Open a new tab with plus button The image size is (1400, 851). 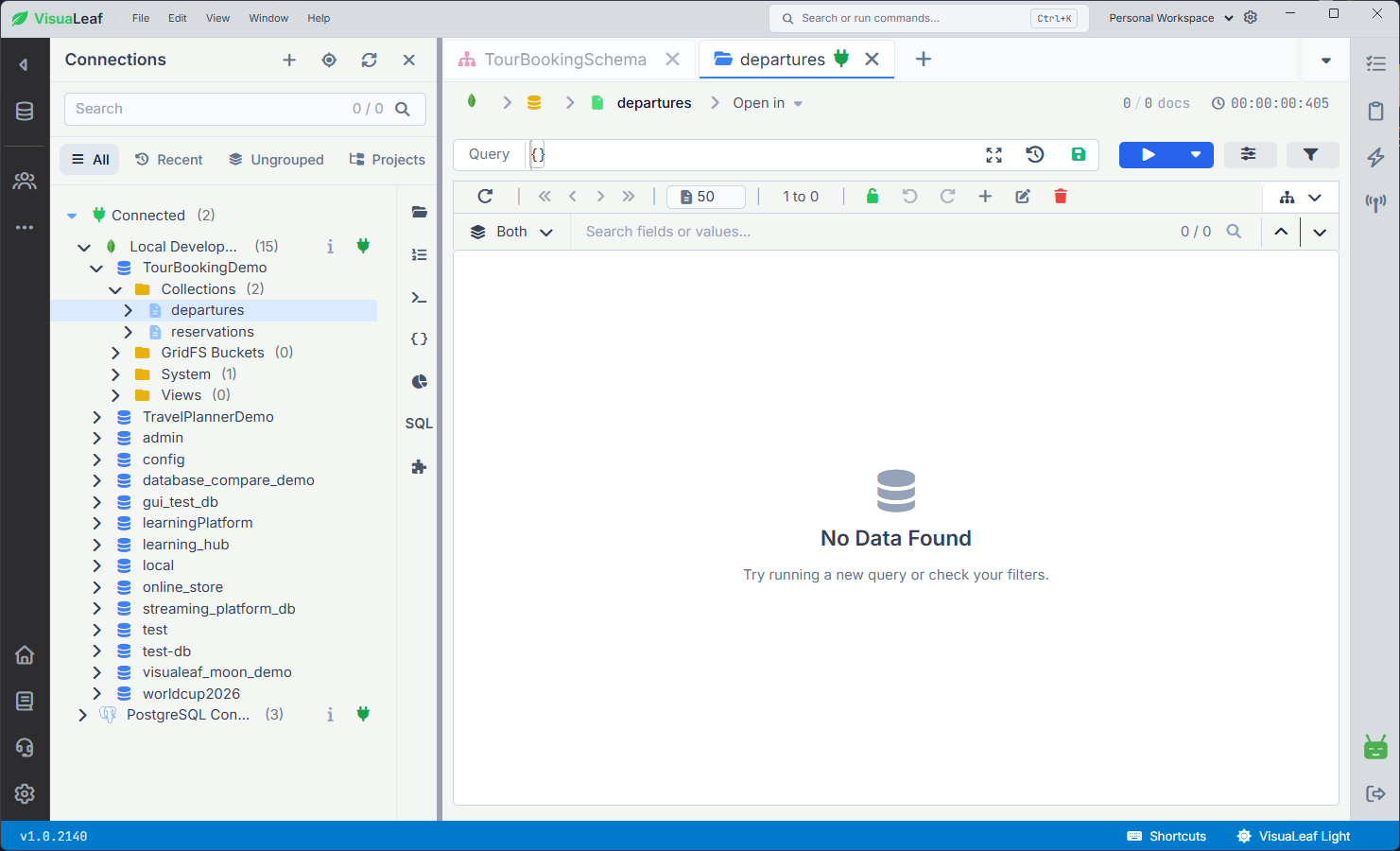click(x=924, y=60)
